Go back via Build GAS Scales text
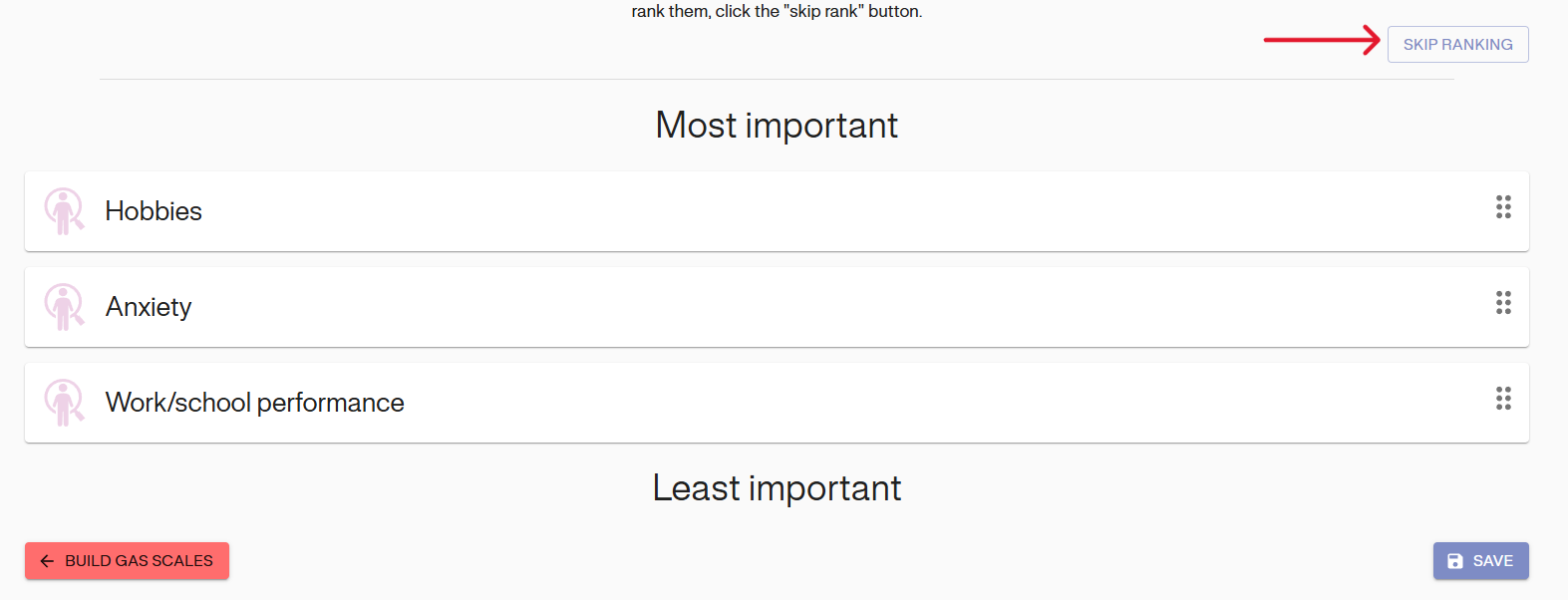 139,561
